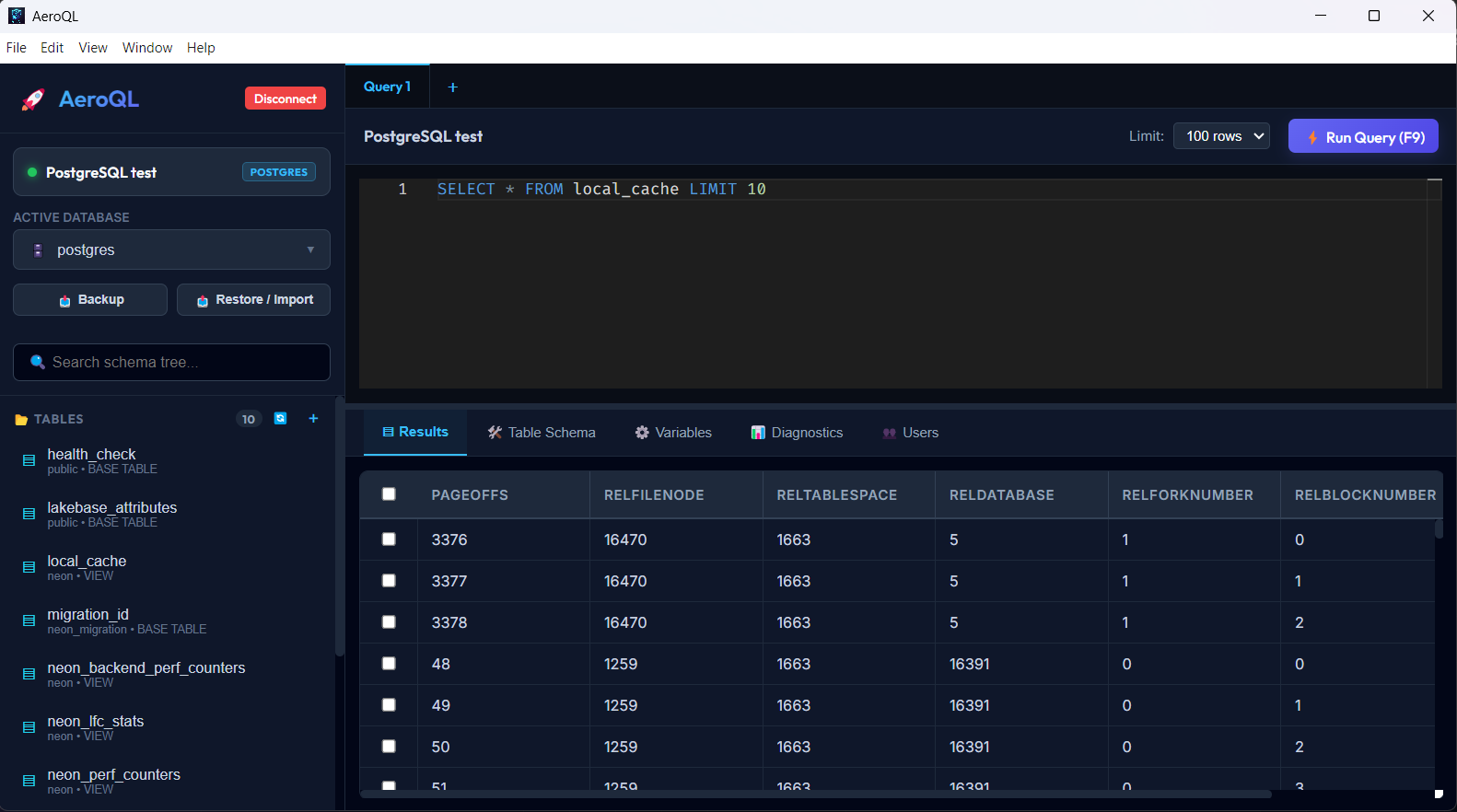Image resolution: width=1457 pixels, height=812 pixels.
Task: Check the row with PAGEOFFS 49
Action: (389, 705)
